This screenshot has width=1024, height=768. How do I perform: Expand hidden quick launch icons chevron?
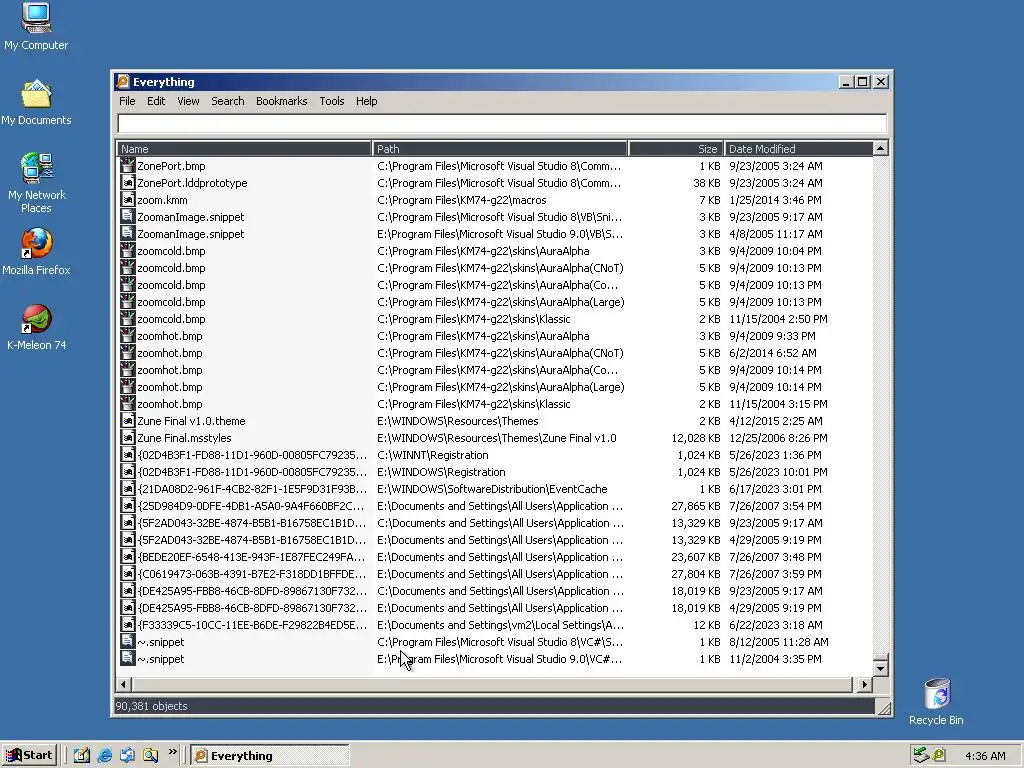(x=172, y=752)
